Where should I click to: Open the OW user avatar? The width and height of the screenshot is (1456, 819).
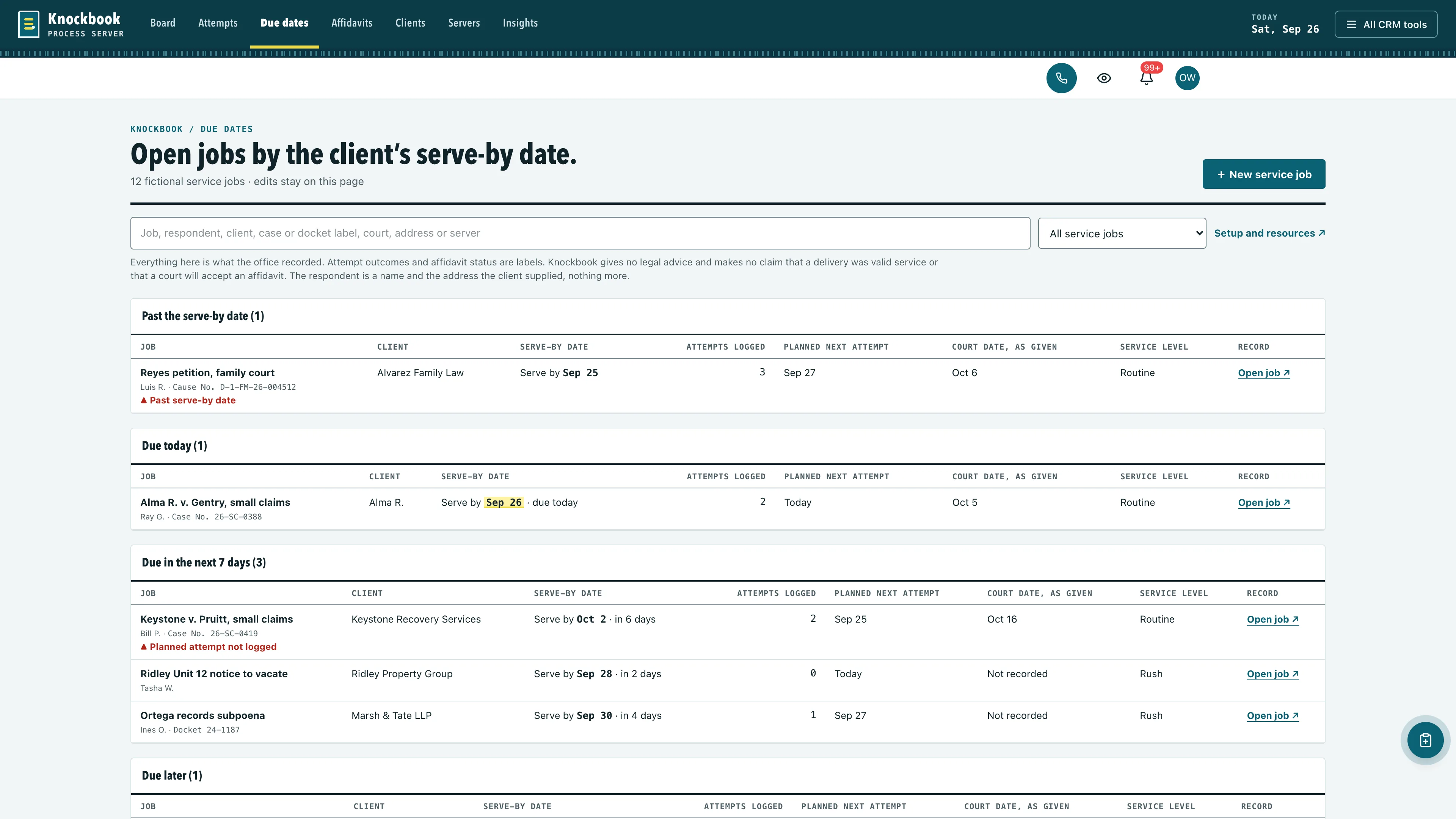[1187, 78]
